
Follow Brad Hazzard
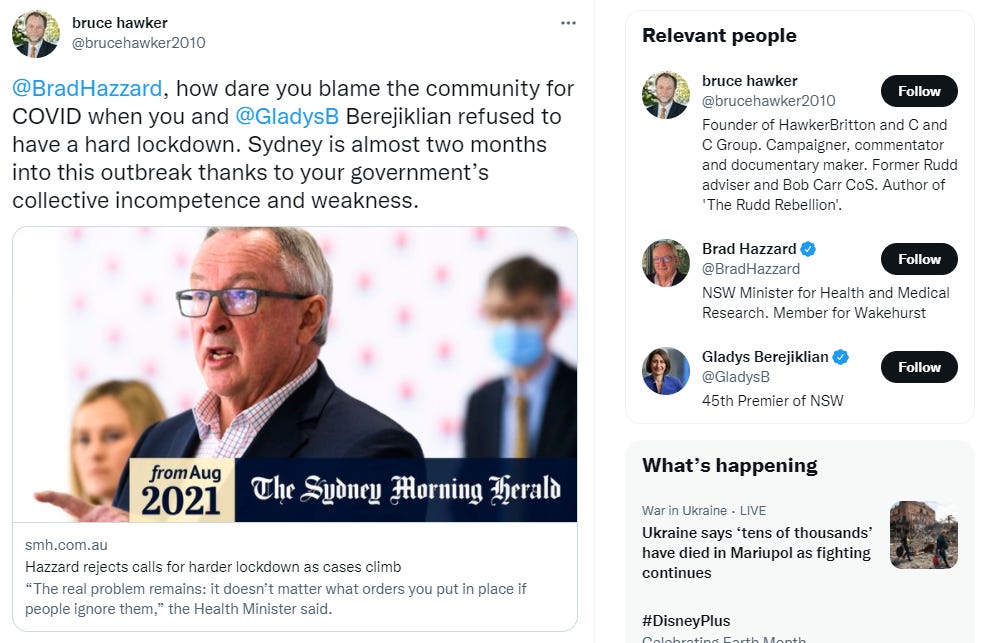(919, 259)
